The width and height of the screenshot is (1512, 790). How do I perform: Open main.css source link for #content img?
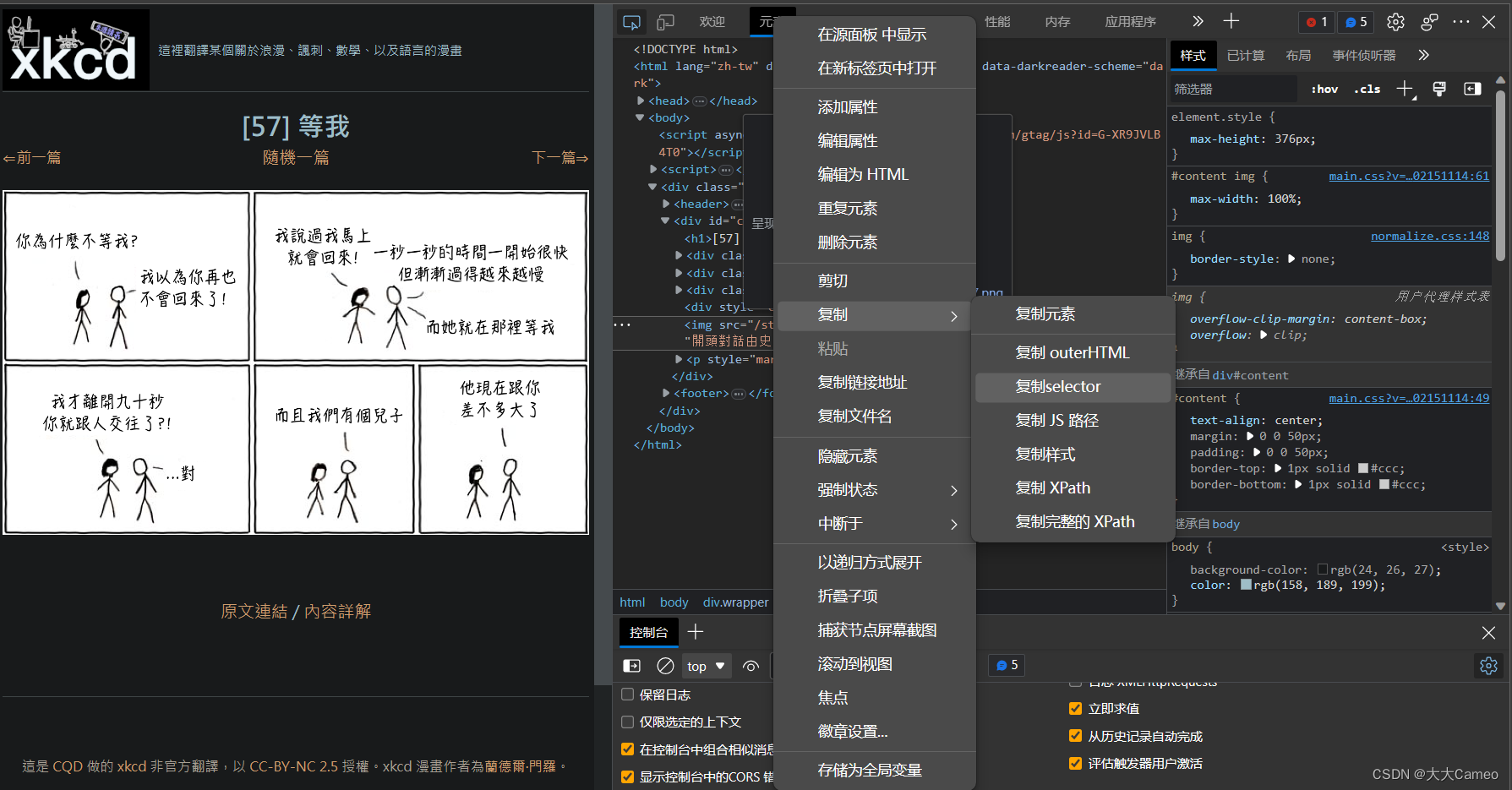(x=1409, y=176)
